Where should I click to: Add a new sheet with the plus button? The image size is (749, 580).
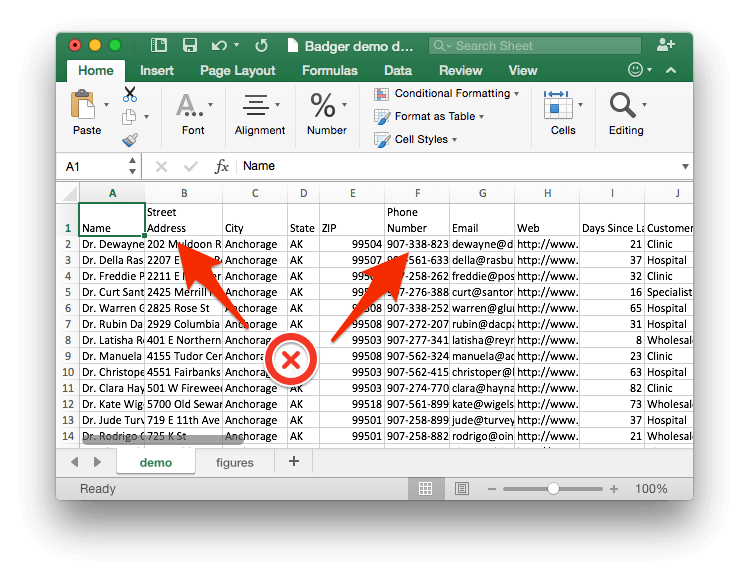pyautogui.click(x=294, y=461)
